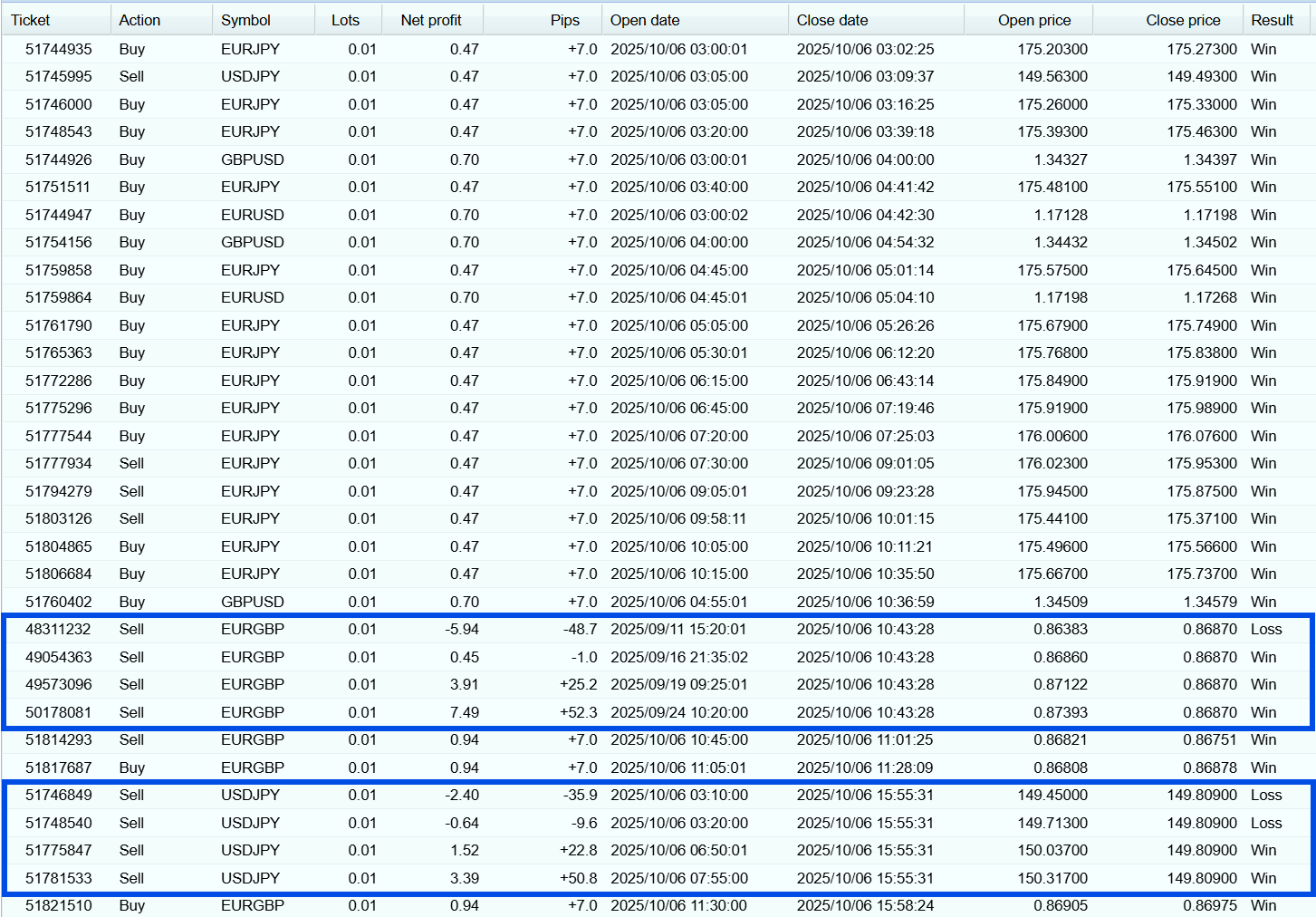This screenshot has height=917, width=1316.
Task: Click the Lots column header
Action: pos(345,20)
